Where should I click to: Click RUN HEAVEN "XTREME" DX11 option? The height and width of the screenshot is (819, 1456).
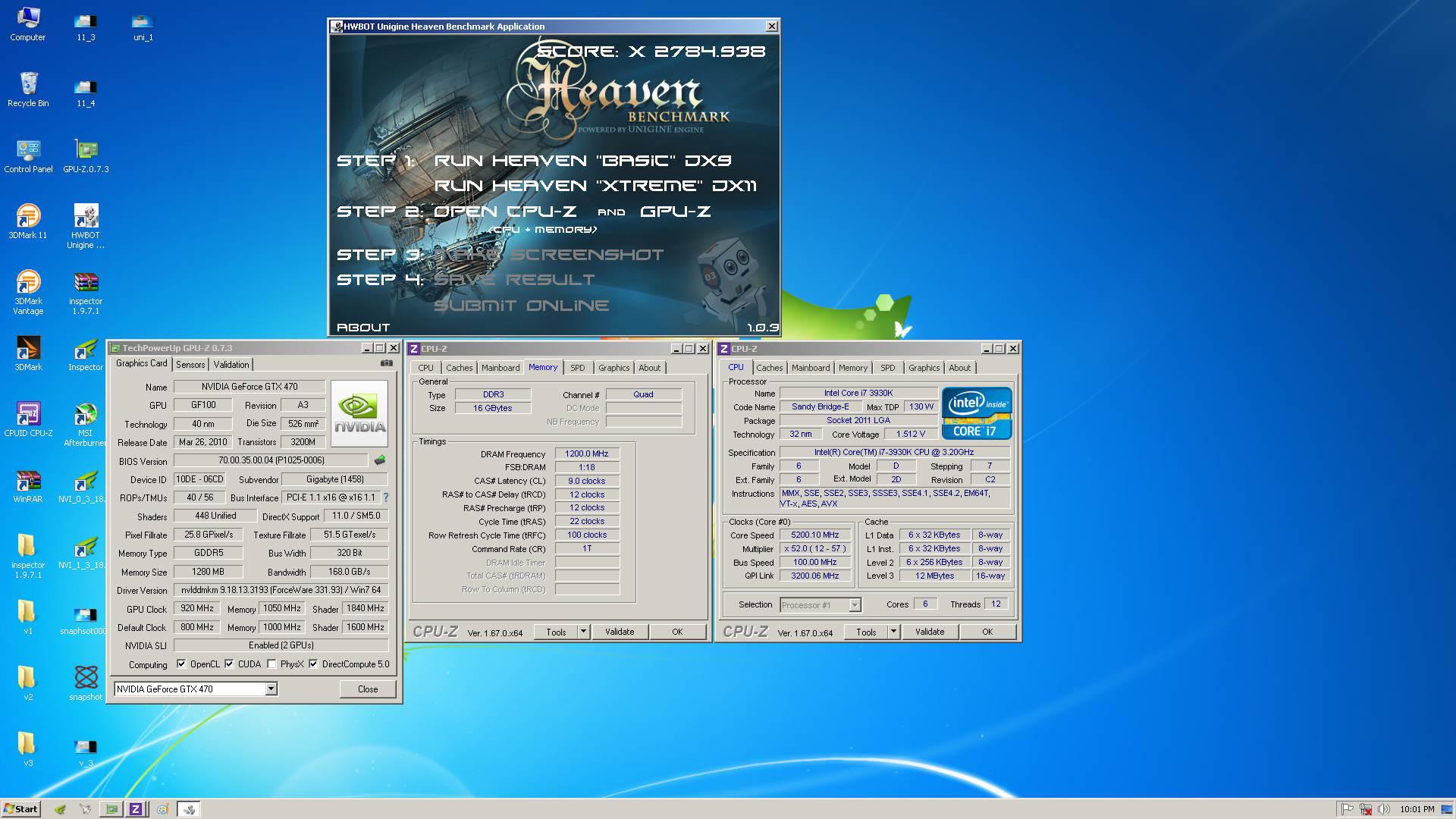tap(595, 186)
